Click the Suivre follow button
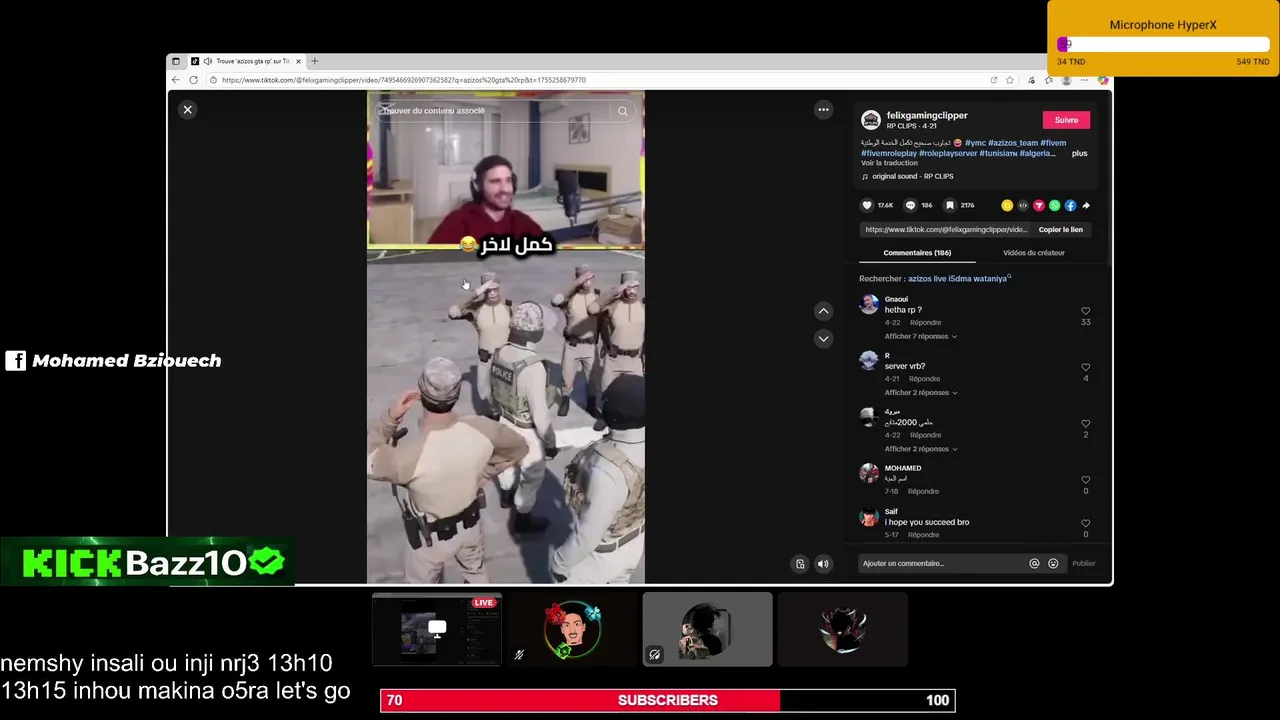 (1066, 120)
